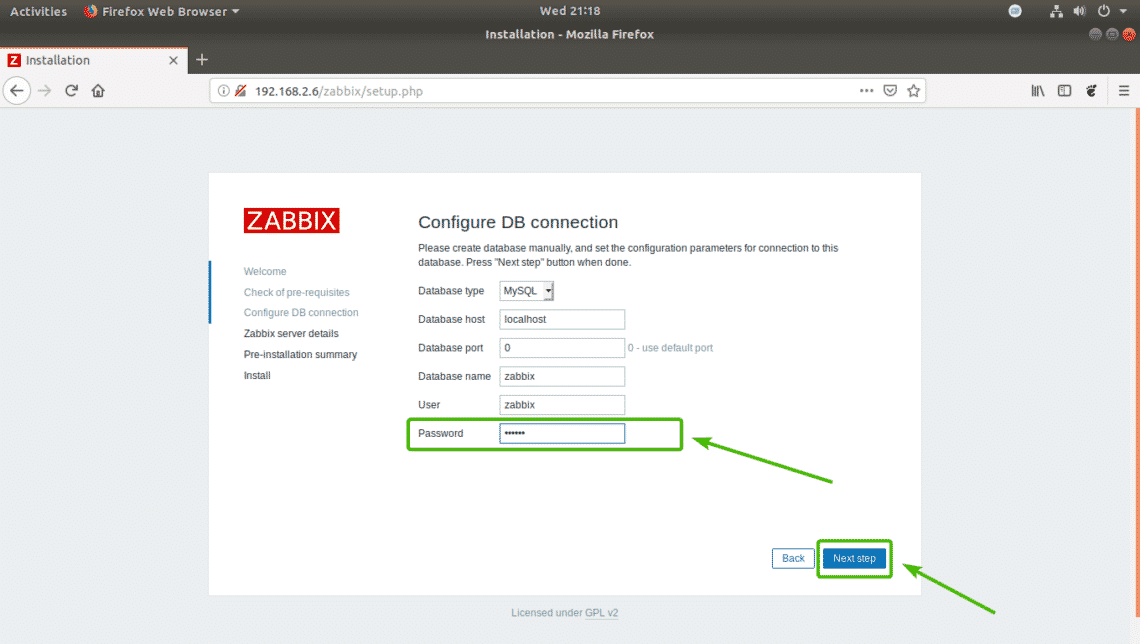1140x644 pixels.
Task: Select the Welcome step
Action: (x=265, y=271)
